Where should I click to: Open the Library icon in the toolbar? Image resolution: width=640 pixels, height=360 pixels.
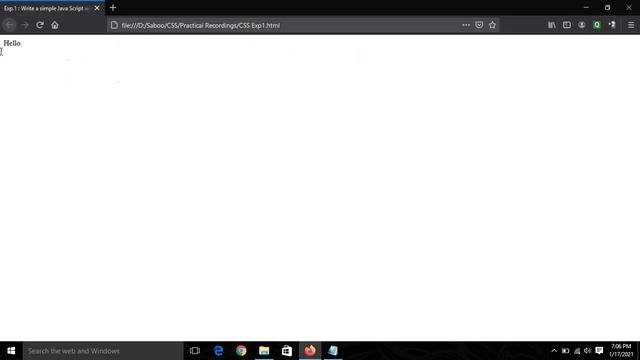click(552, 25)
